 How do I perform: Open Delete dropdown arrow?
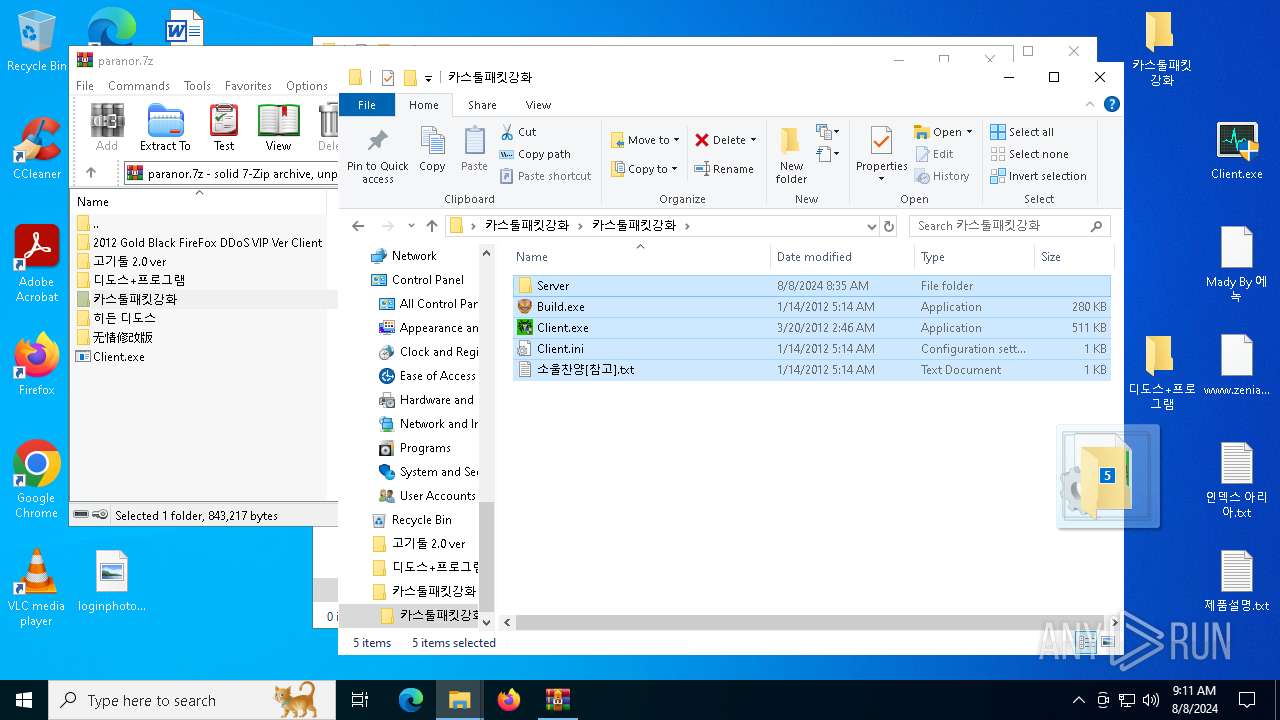pos(753,140)
